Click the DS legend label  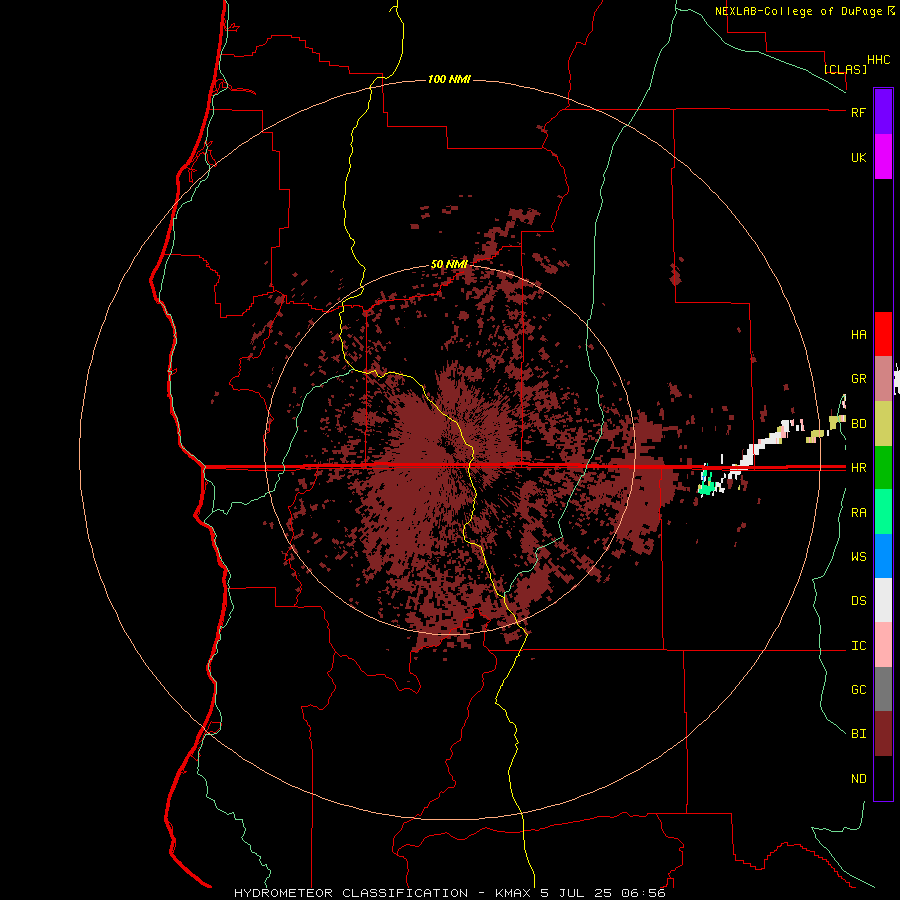[x=858, y=600]
